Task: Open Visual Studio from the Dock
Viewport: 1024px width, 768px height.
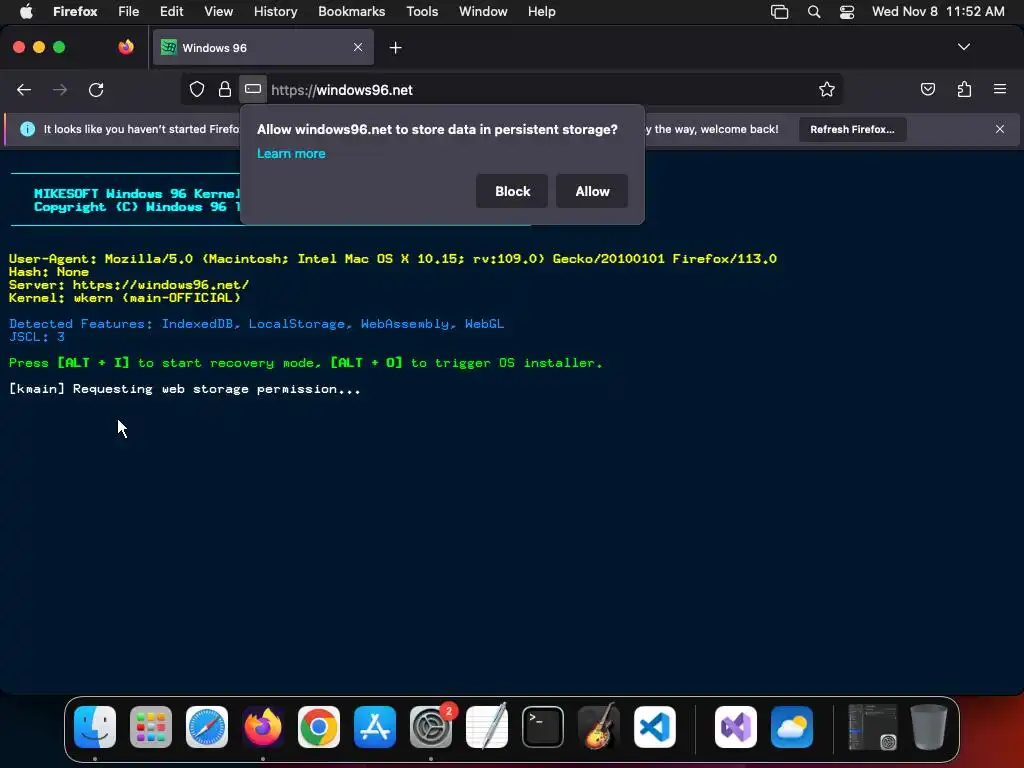Action: (736, 727)
